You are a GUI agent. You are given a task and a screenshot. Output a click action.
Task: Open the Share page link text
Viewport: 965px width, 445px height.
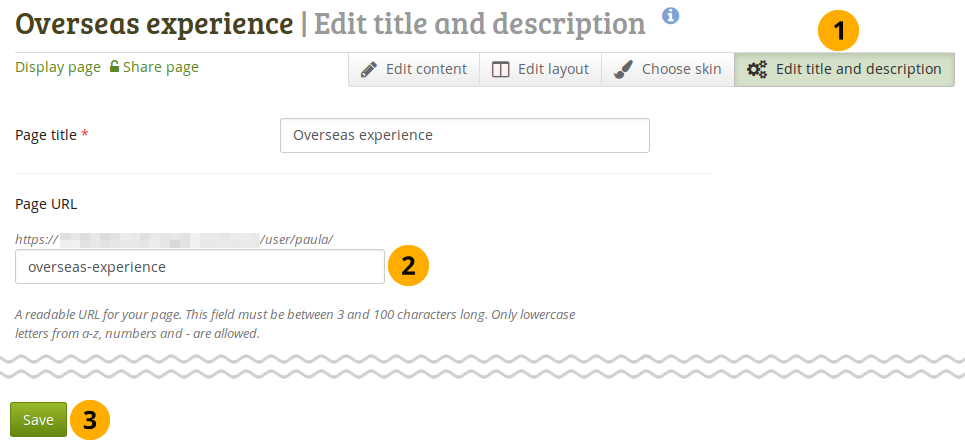161,68
